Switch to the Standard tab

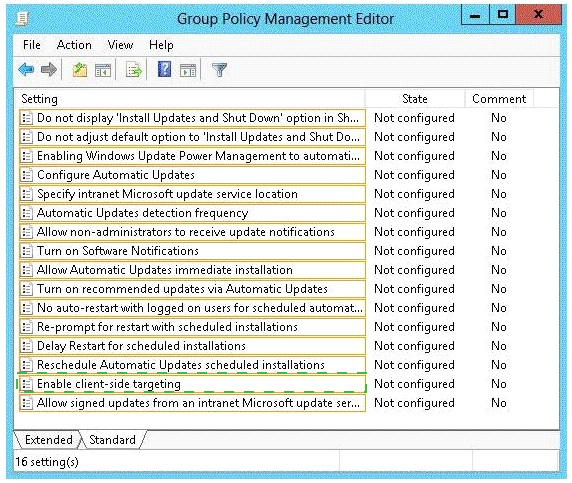112,440
